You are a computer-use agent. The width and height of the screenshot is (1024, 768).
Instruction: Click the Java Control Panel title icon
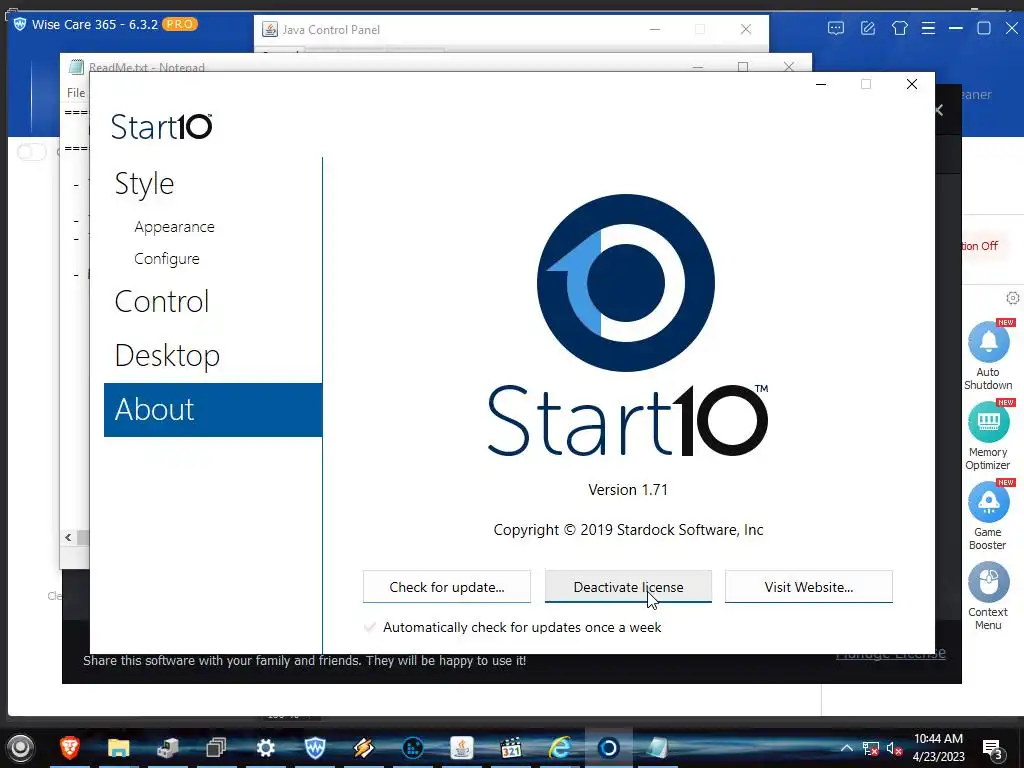click(269, 29)
